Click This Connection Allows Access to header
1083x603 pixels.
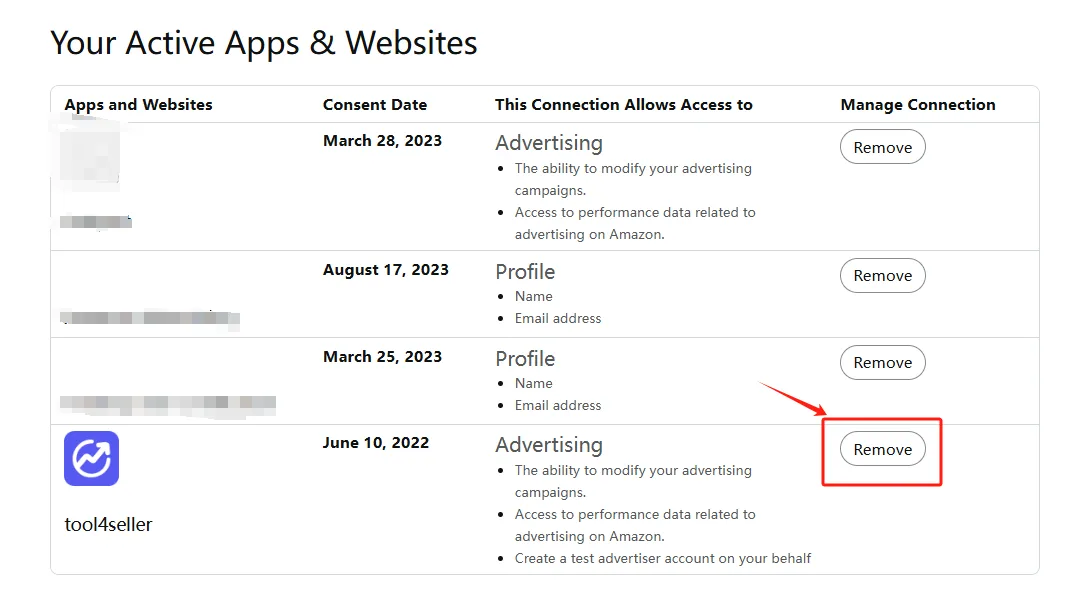click(x=624, y=105)
